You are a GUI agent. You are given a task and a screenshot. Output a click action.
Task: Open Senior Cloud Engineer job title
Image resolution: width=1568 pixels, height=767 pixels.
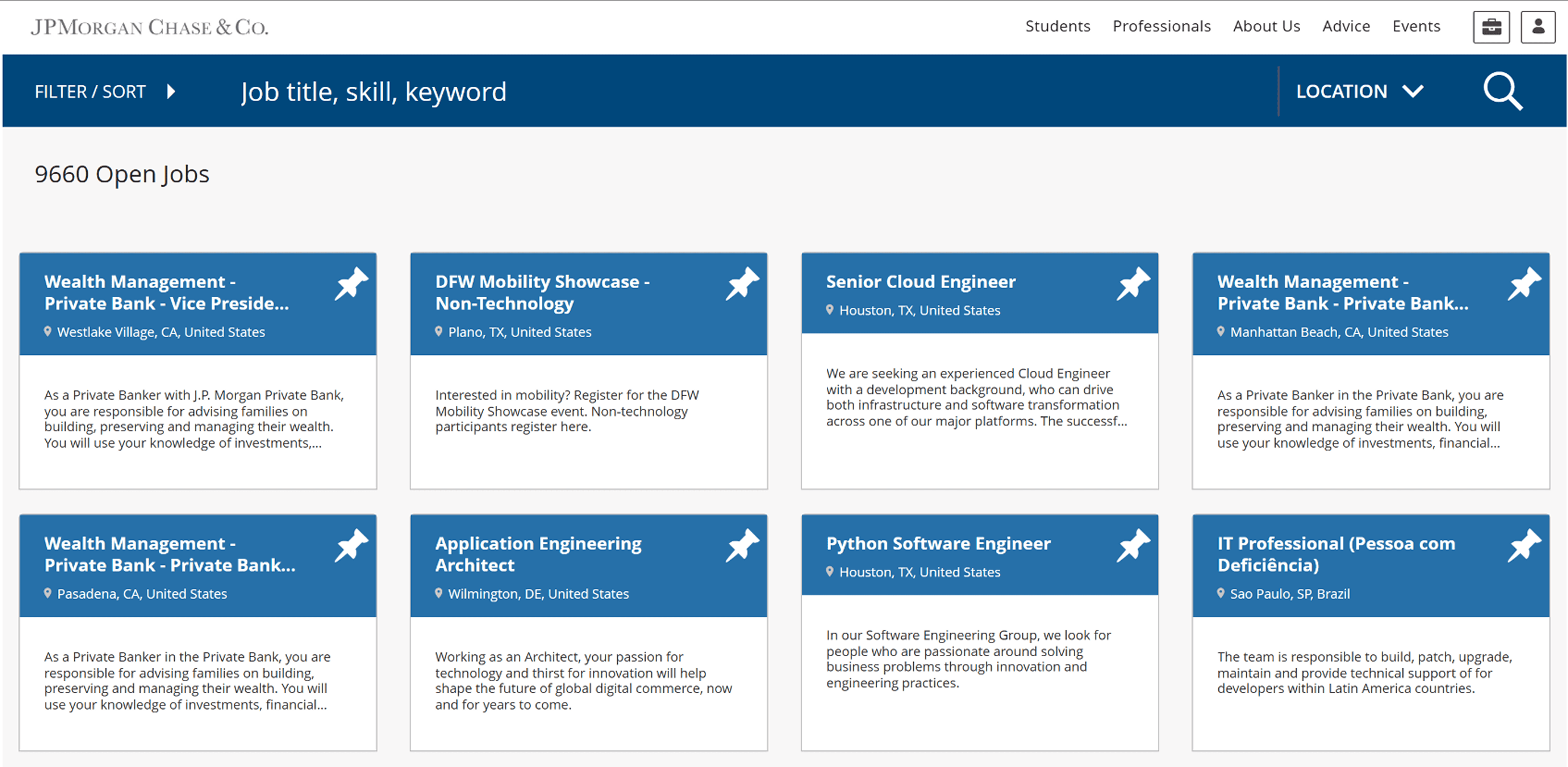pyautogui.click(x=920, y=282)
